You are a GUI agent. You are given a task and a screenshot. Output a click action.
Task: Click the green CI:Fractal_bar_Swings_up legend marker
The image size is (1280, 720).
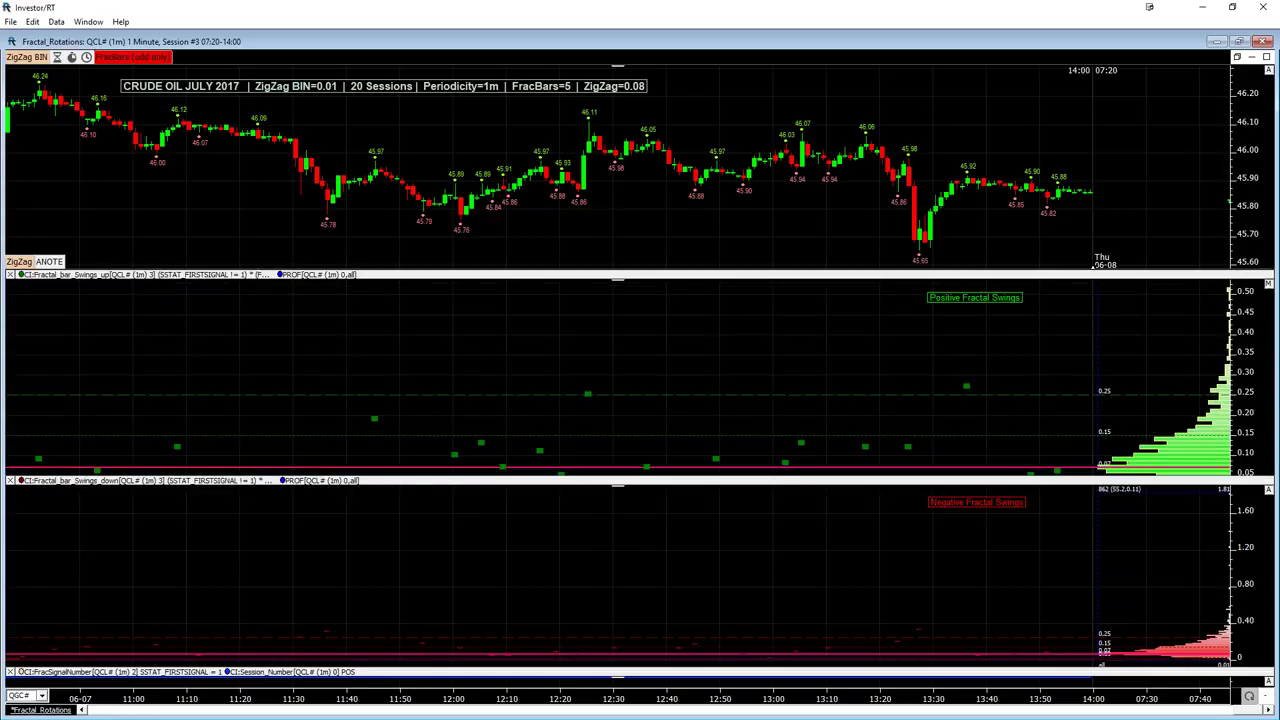(21, 274)
